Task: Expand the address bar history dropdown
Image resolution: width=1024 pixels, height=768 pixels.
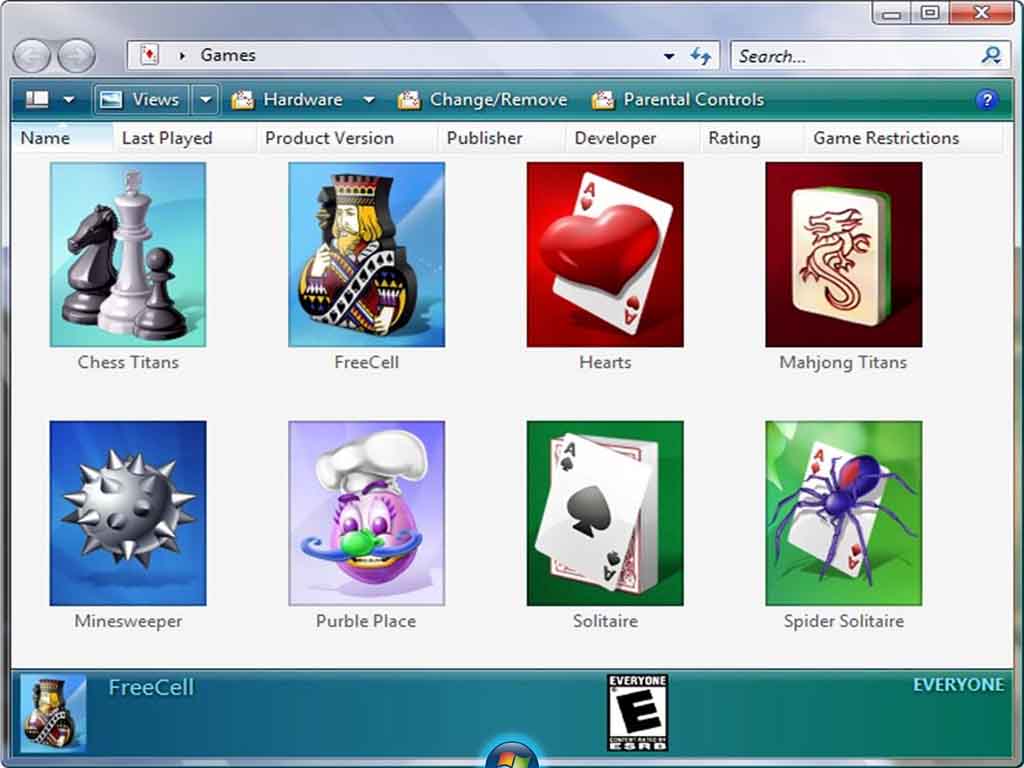Action: [669, 56]
